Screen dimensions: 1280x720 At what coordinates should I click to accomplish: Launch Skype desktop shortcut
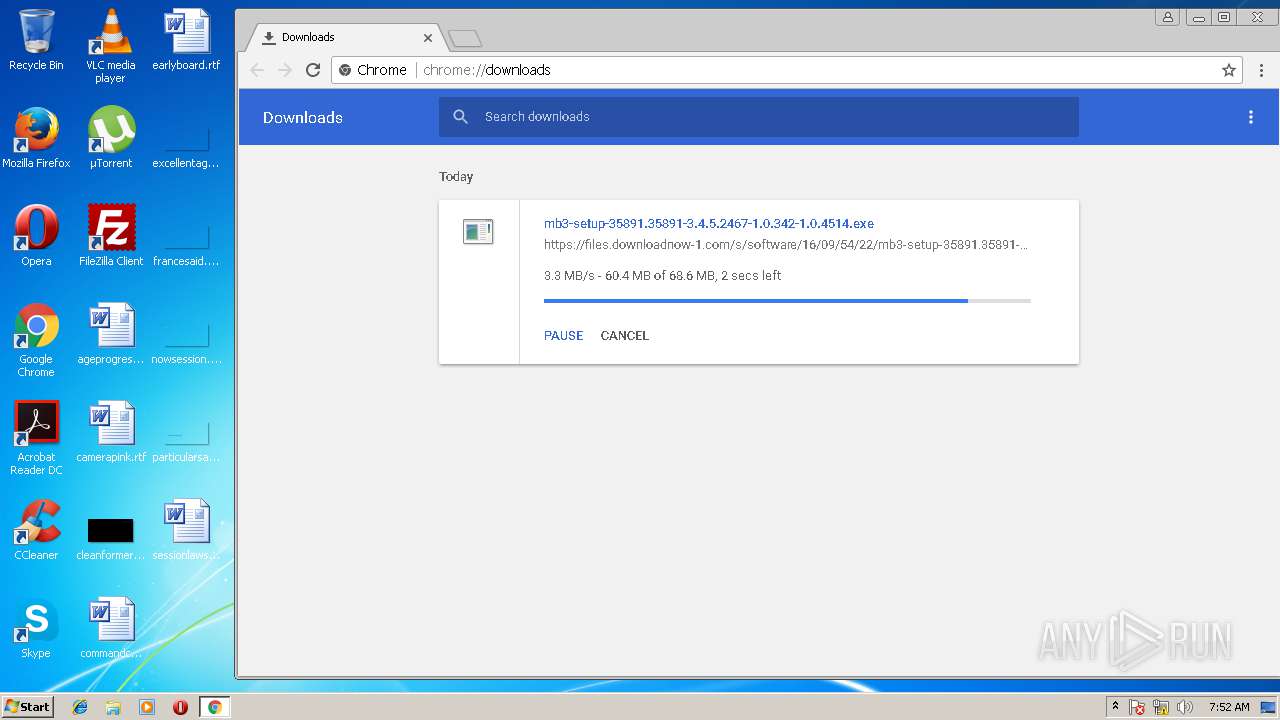click(36, 628)
